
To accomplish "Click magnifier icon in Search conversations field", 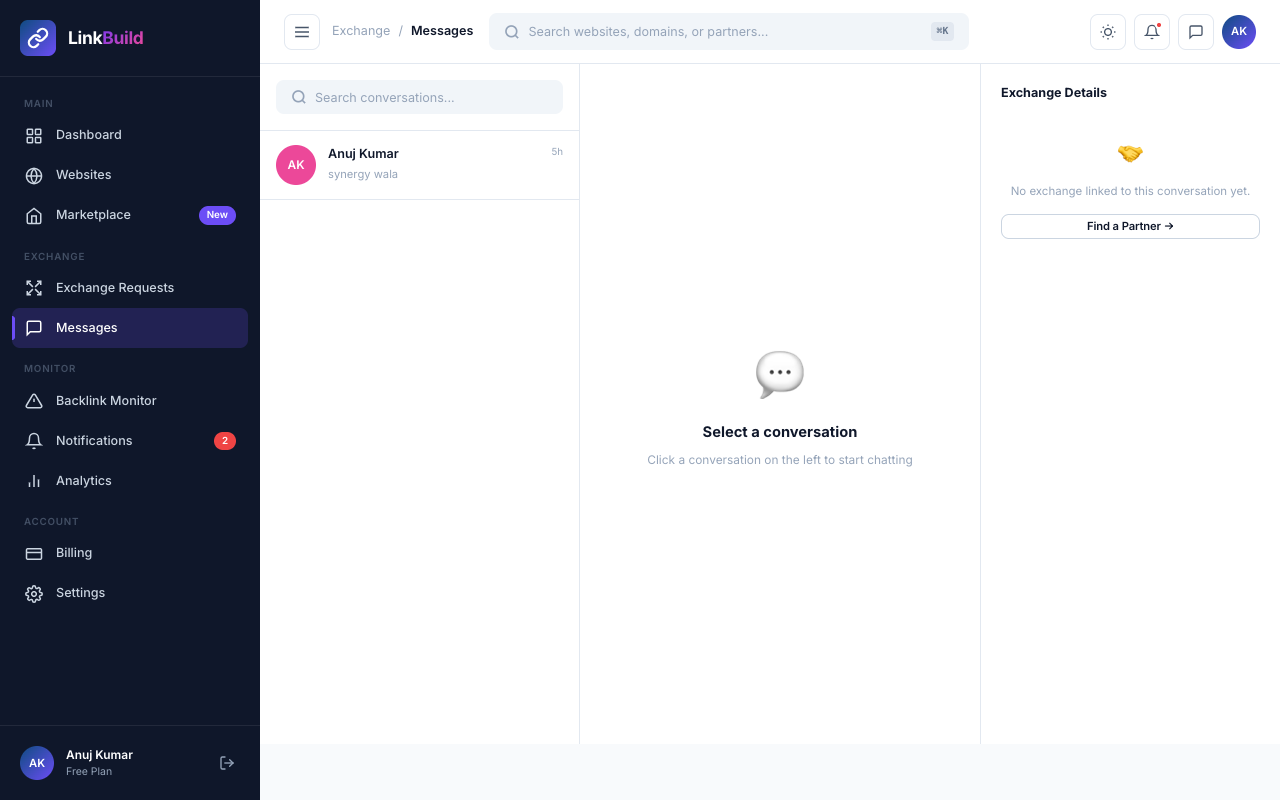I will tap(299, 97).
